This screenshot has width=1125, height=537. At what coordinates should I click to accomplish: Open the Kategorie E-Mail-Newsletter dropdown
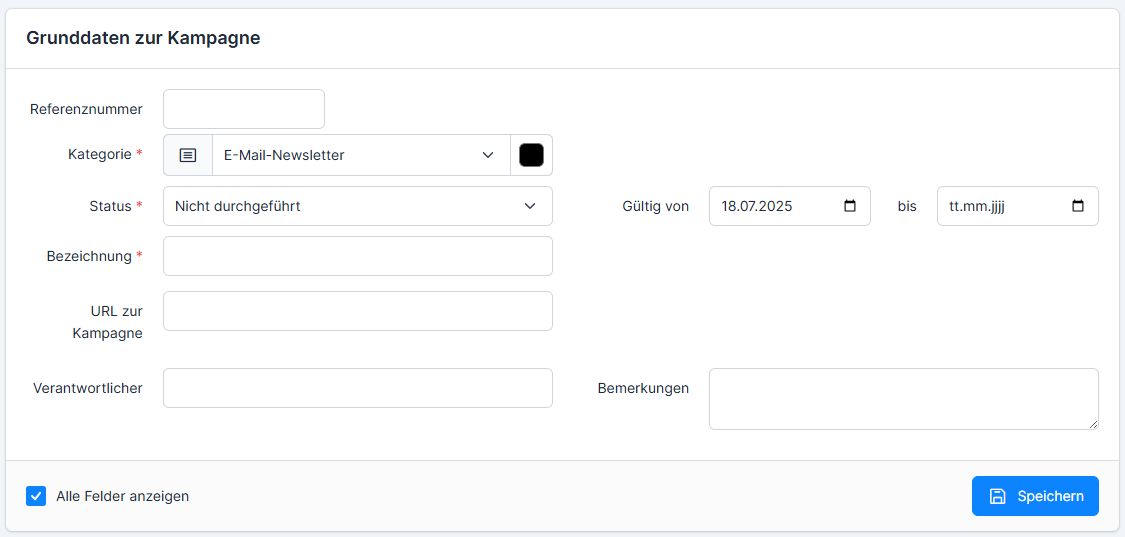tap(362, 155)
